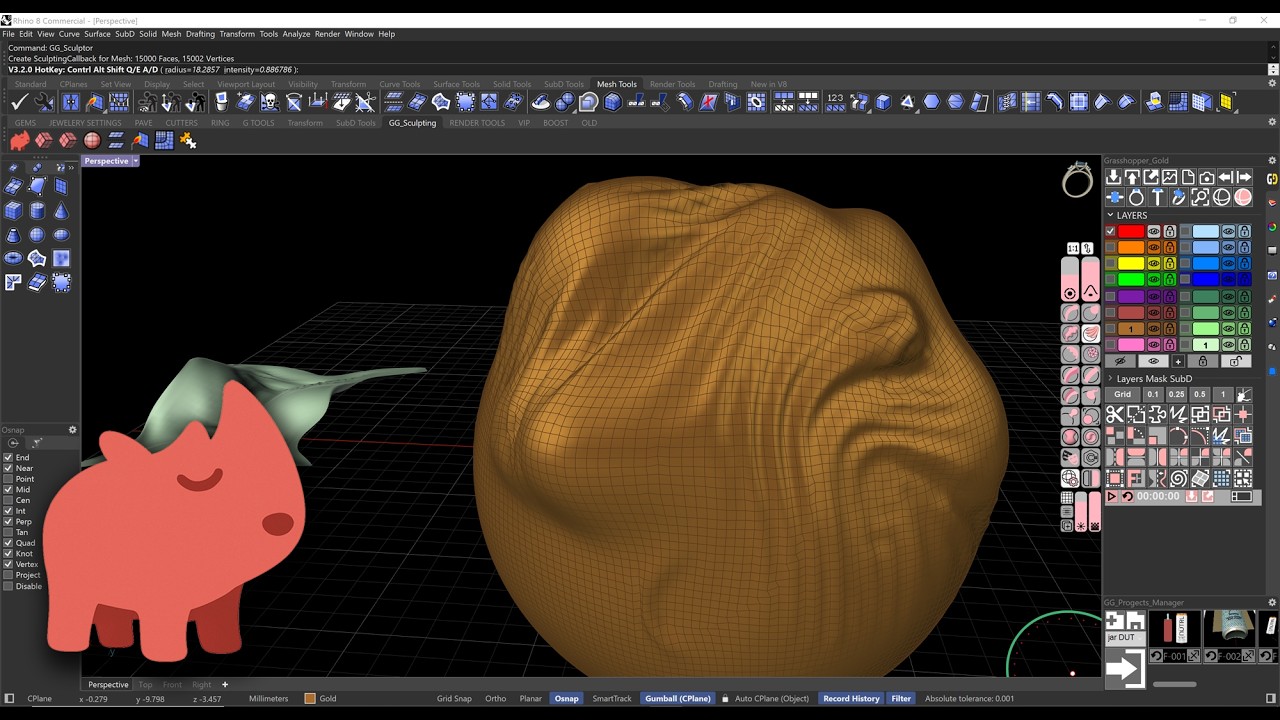This screenshot has width=1280, height=720.
Task: Click the sphere primitive icon in left sidebar
Action: (37, 235)
